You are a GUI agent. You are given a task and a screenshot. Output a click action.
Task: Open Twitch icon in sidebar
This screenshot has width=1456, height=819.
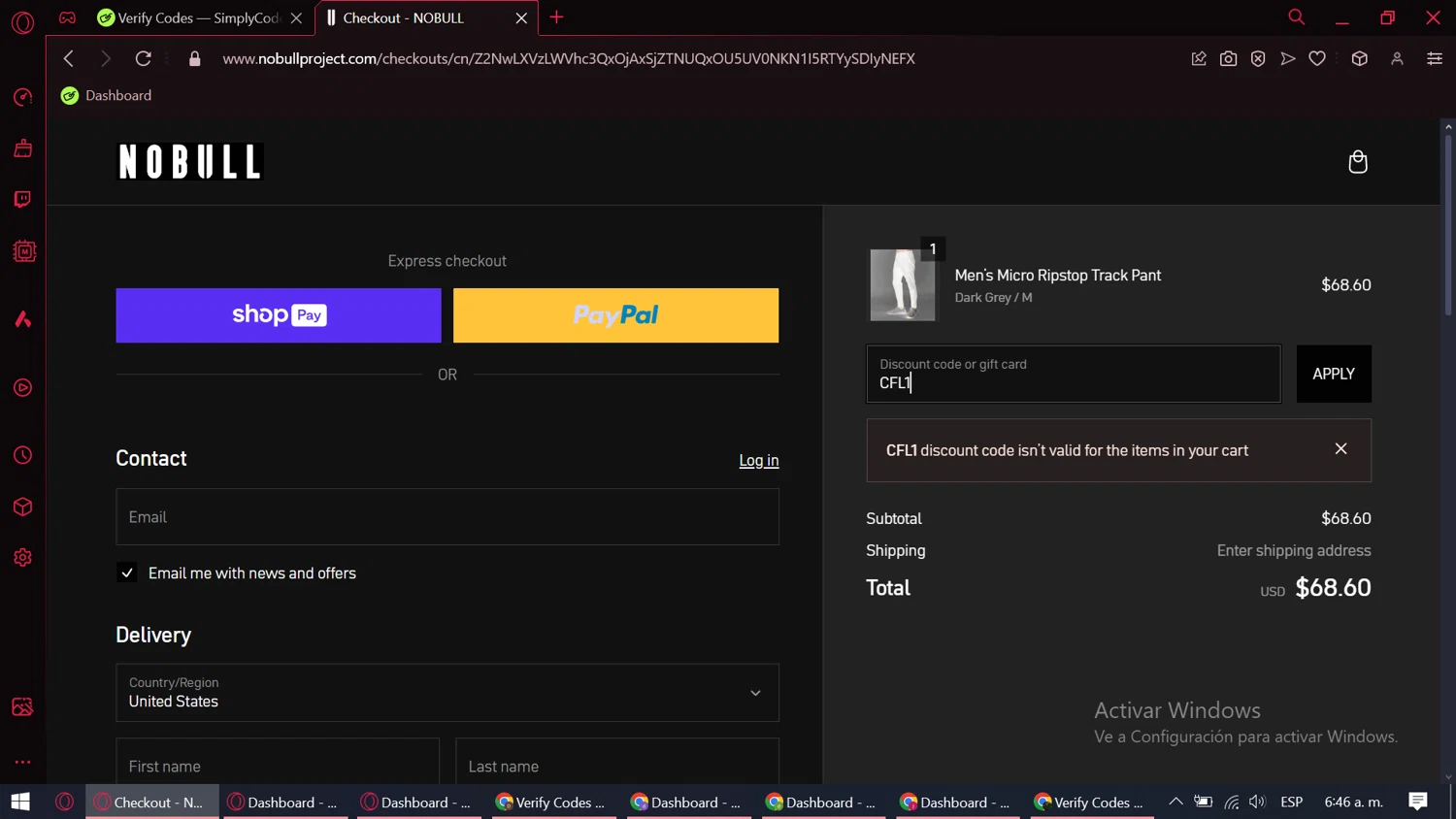click(22, 200)
